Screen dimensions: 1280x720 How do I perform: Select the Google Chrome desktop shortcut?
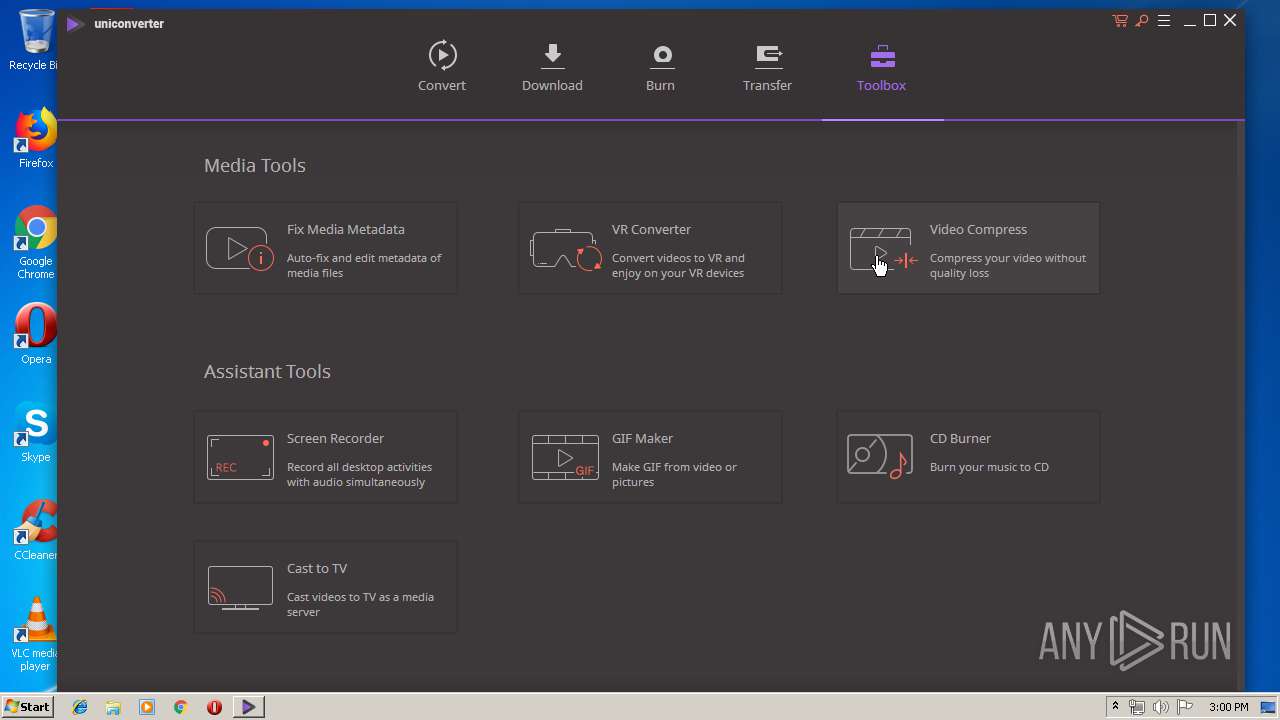click(x=36, y=243)
